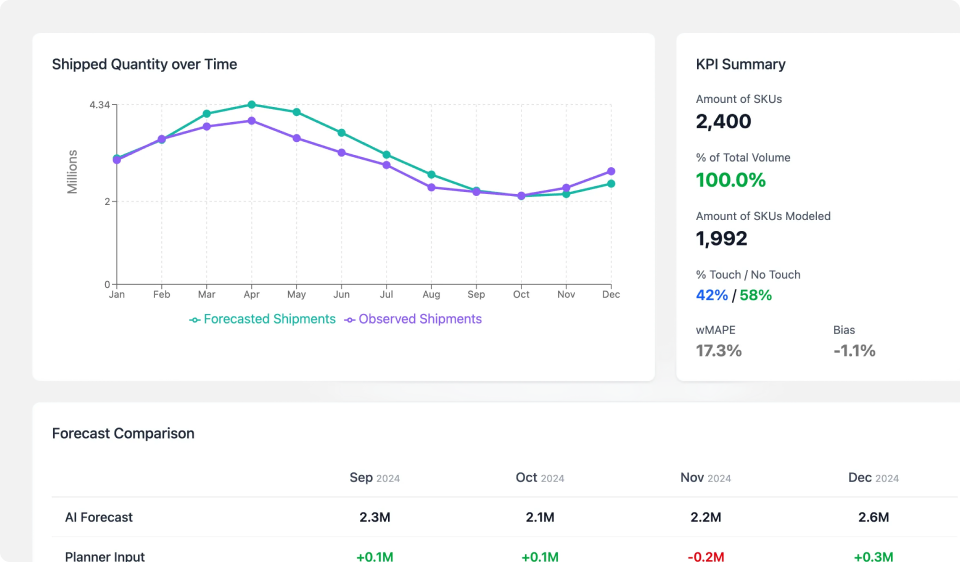Select the April observed shipments data point

[x=251, y=121]
